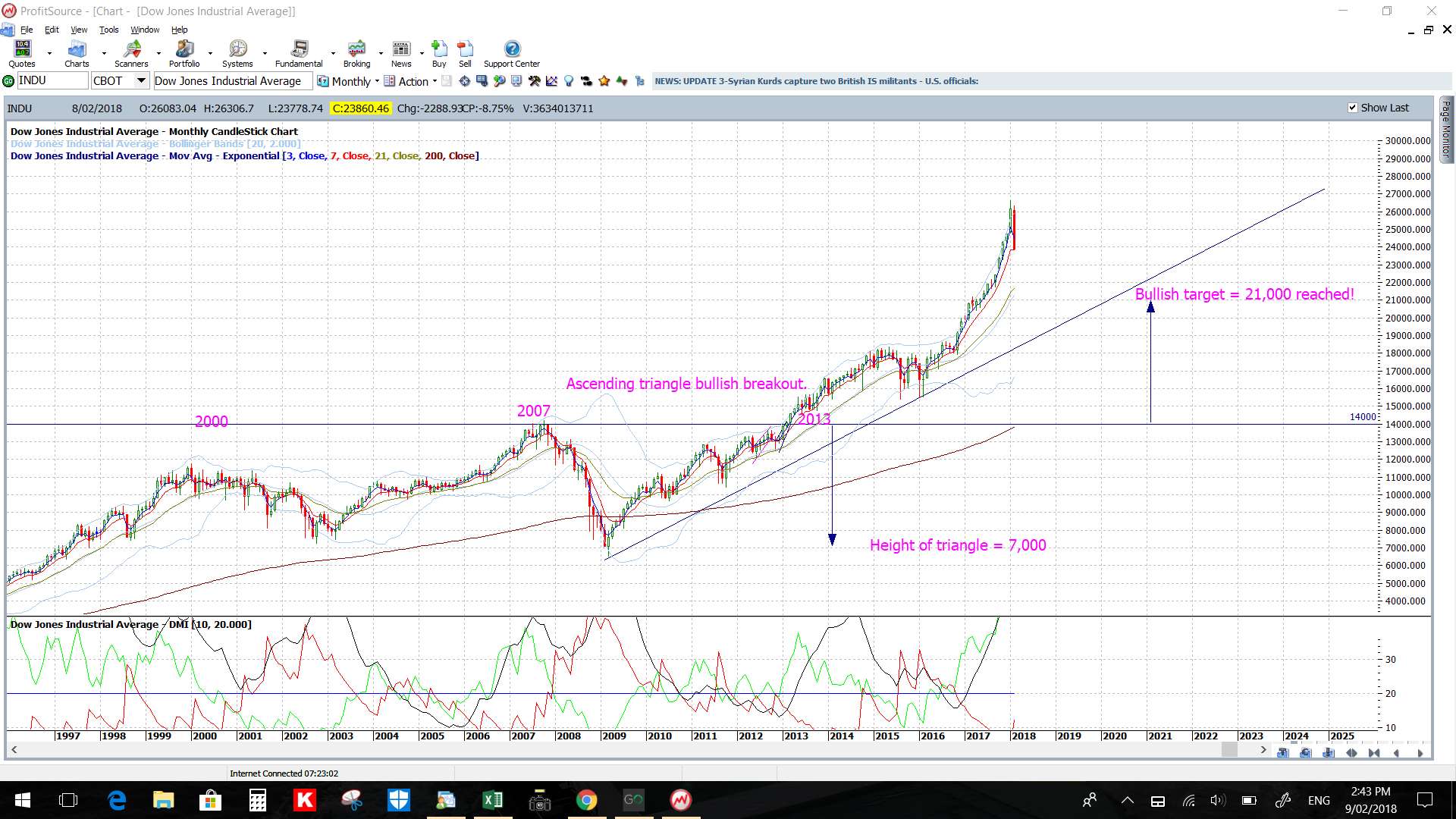Click the greyed save disk icon
This screenshot has width=1456, height=819.
point(447,81)
